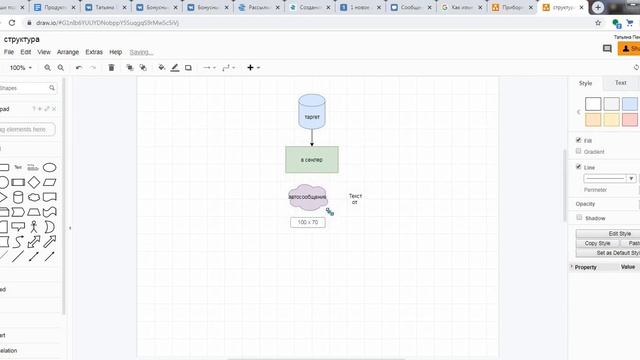
Task: Open a new browser tab
Action: [x=598, y=7]
